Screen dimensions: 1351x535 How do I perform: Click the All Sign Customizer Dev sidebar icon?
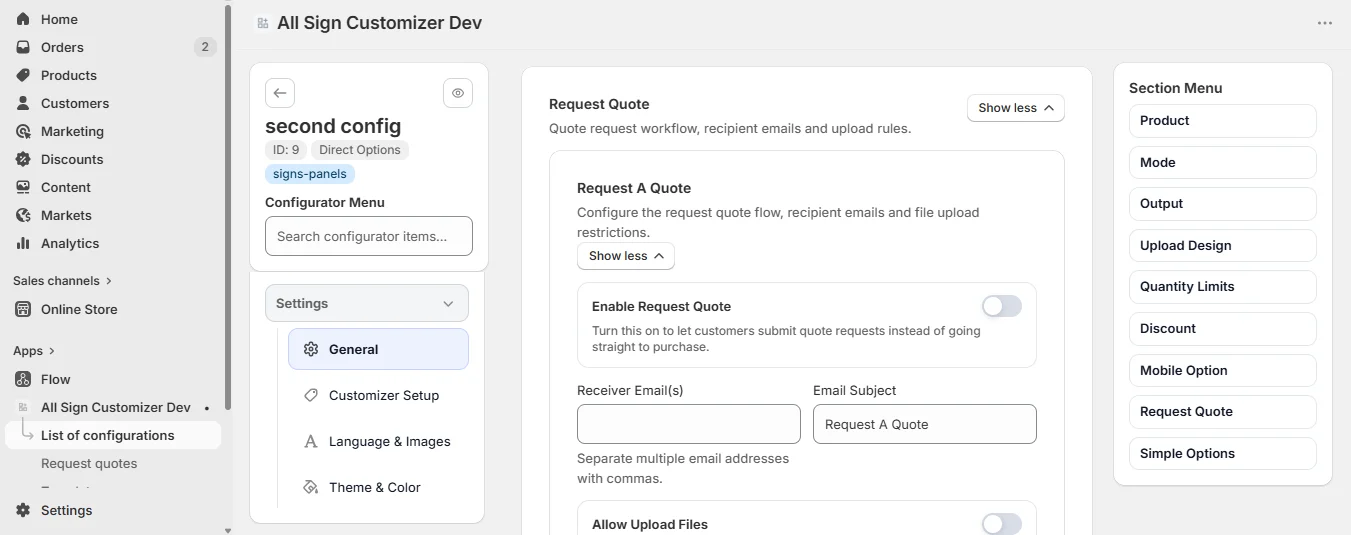click(x=23, y=407)
